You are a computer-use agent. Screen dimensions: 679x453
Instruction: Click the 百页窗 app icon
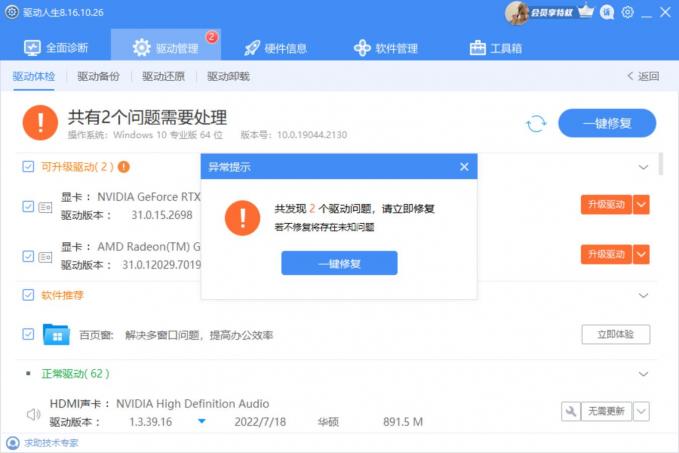click(x=56, y=334)
